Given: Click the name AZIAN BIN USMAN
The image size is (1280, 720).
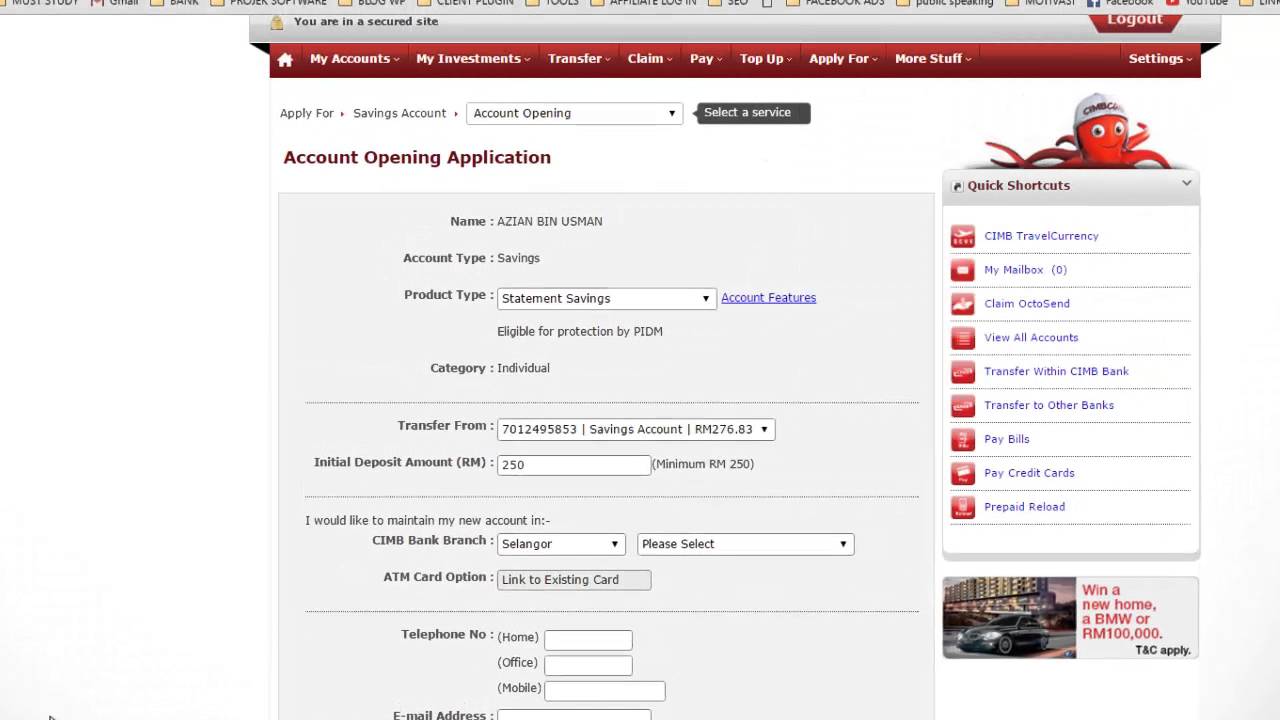Looking at the screenshot, I should click(x=550, y=222).
